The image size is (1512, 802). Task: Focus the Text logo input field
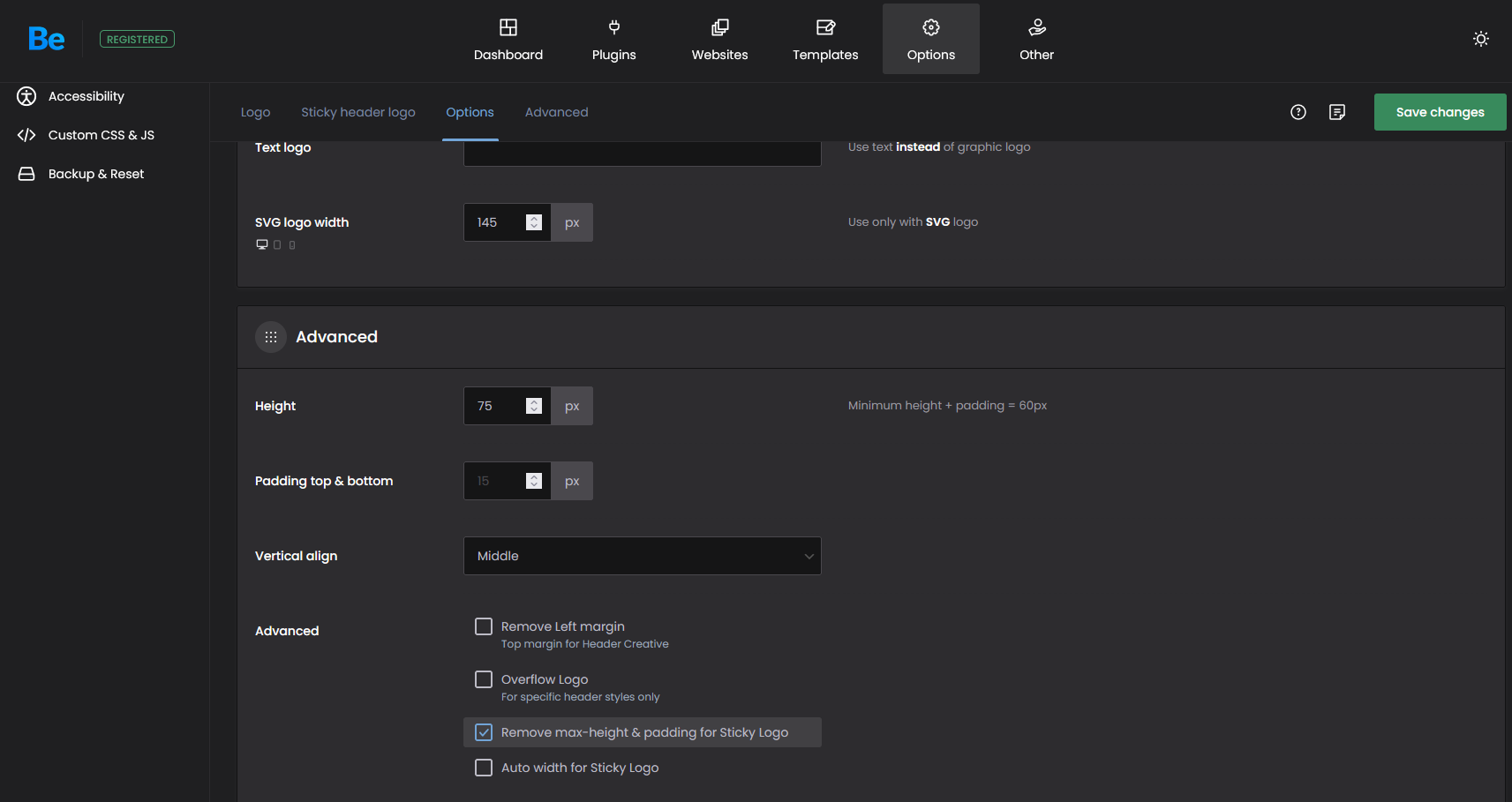643,152
